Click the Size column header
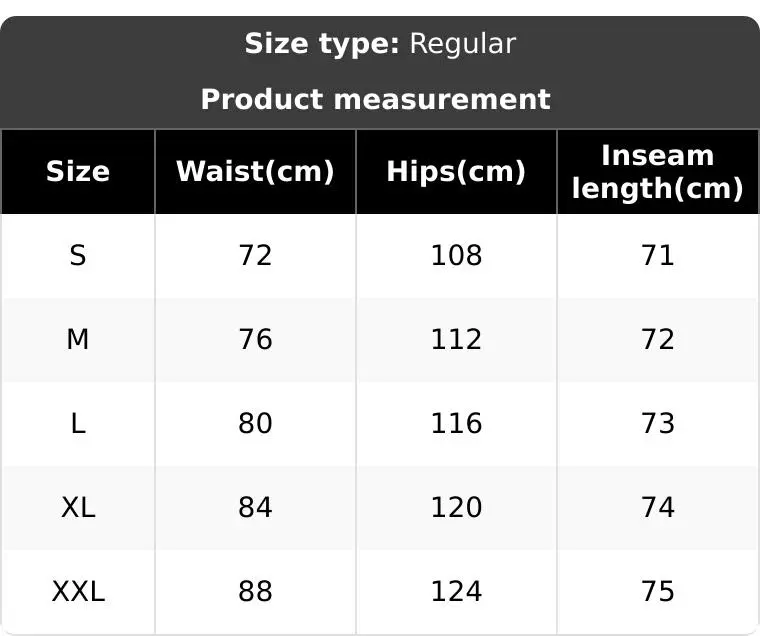760x636 pixels. (x=78, y=171)
